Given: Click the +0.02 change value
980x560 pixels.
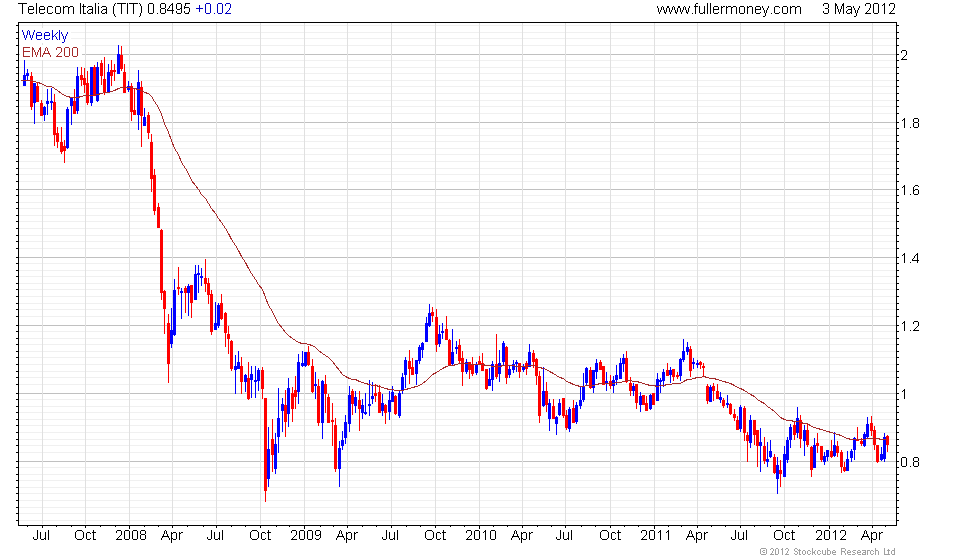Looking at the screenshot, I should (213, 9).
